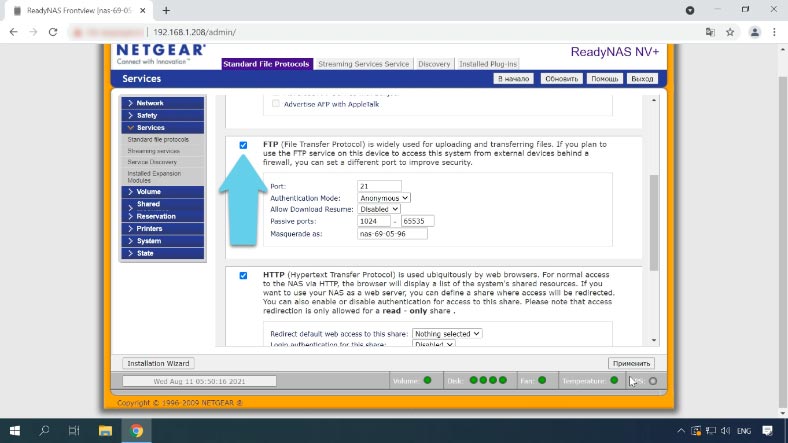Click the Применить apply button
The image size is (788, 443).
(631, 363)
